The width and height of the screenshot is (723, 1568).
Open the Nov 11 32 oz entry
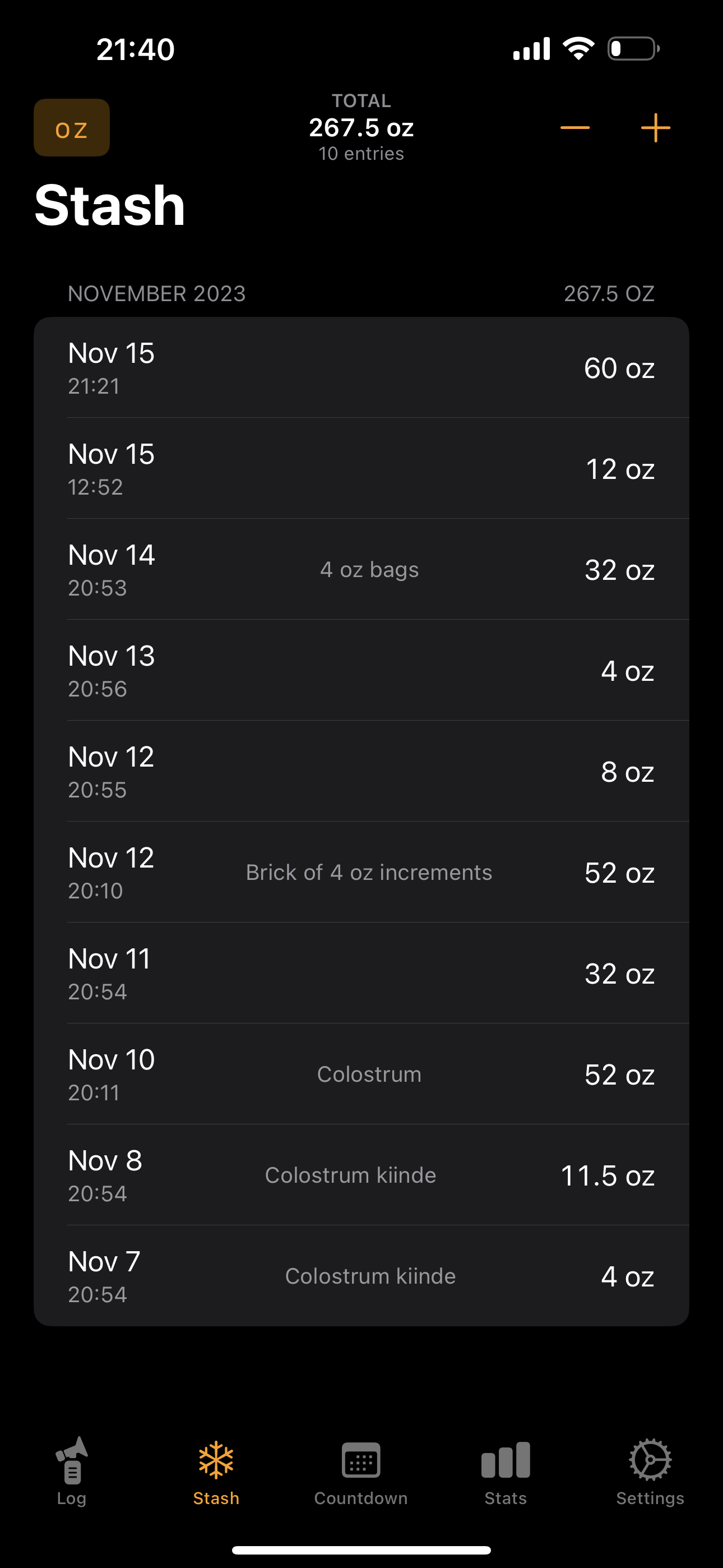[x=361, y=974]
